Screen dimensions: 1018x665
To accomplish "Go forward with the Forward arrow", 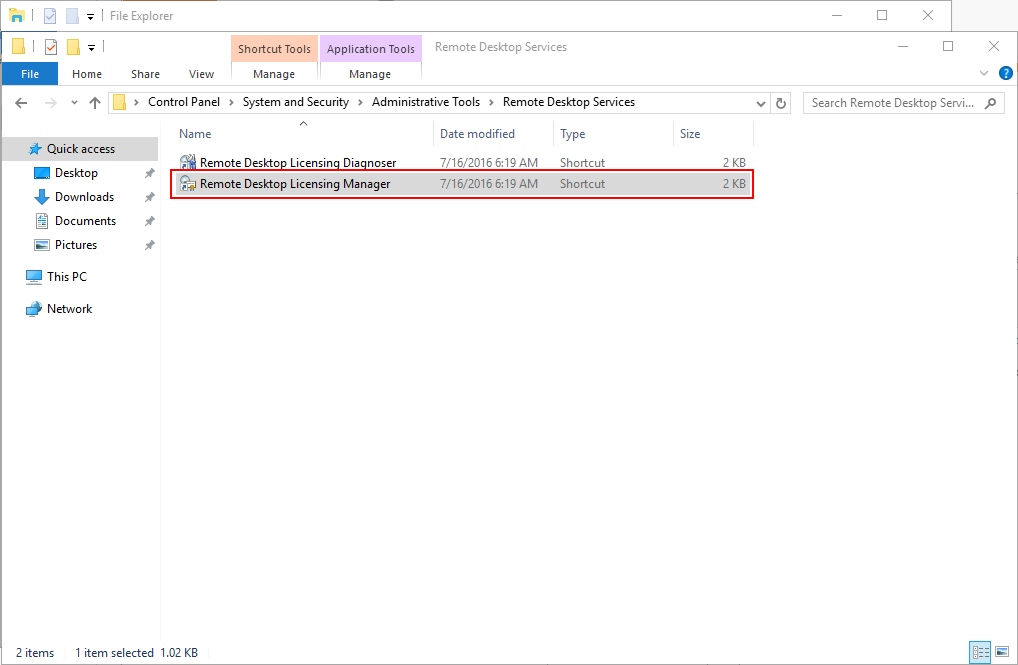I will point(51,103).
